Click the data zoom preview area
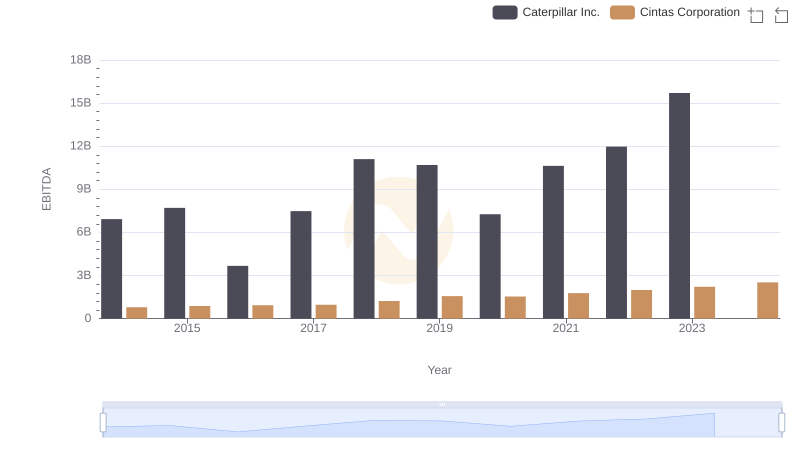This screenshot has width=800, height=461. (x=442, y=423)
